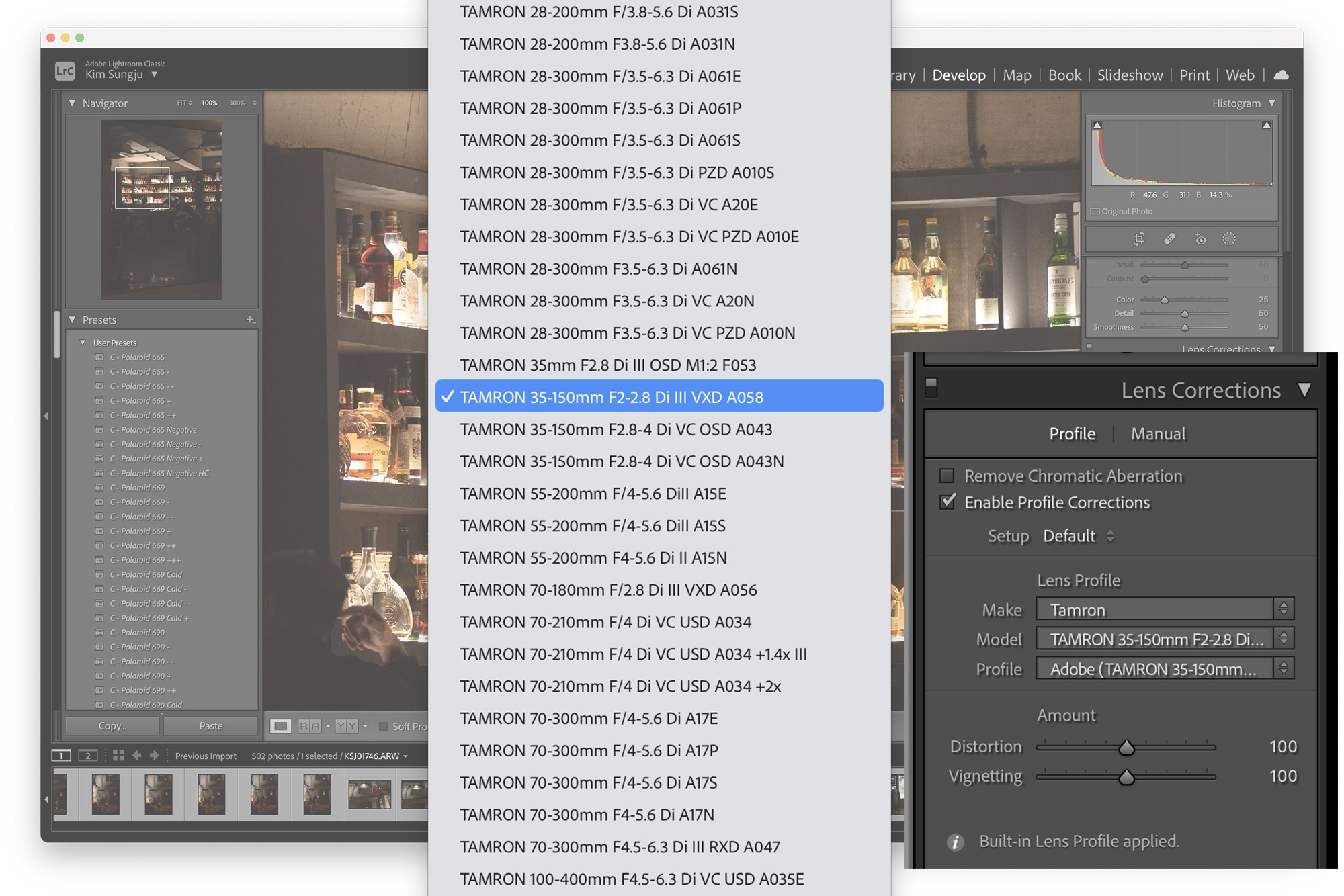Open the lens Make dropdown
Screen dimensions: 1344x896
click(x=1164, y=609)
